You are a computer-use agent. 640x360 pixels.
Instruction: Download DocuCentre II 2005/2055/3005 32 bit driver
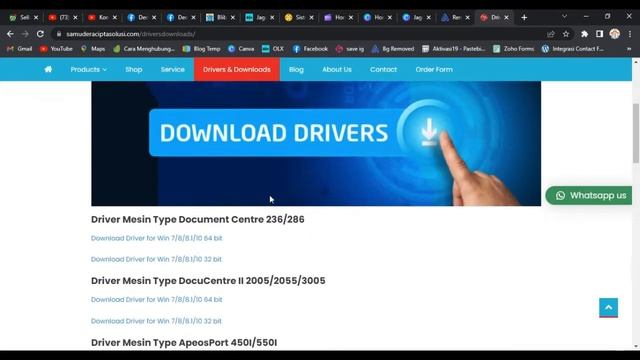pos(156,321)
